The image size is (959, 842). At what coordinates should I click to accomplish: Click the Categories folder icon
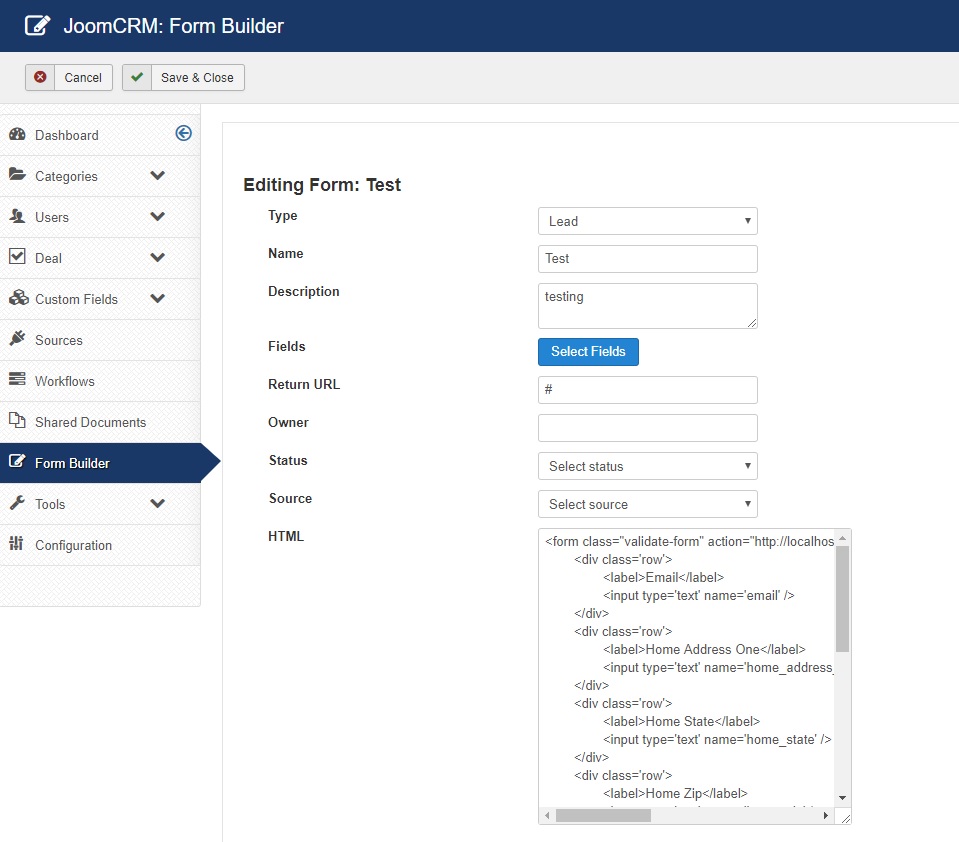click(x=17, y=176)
